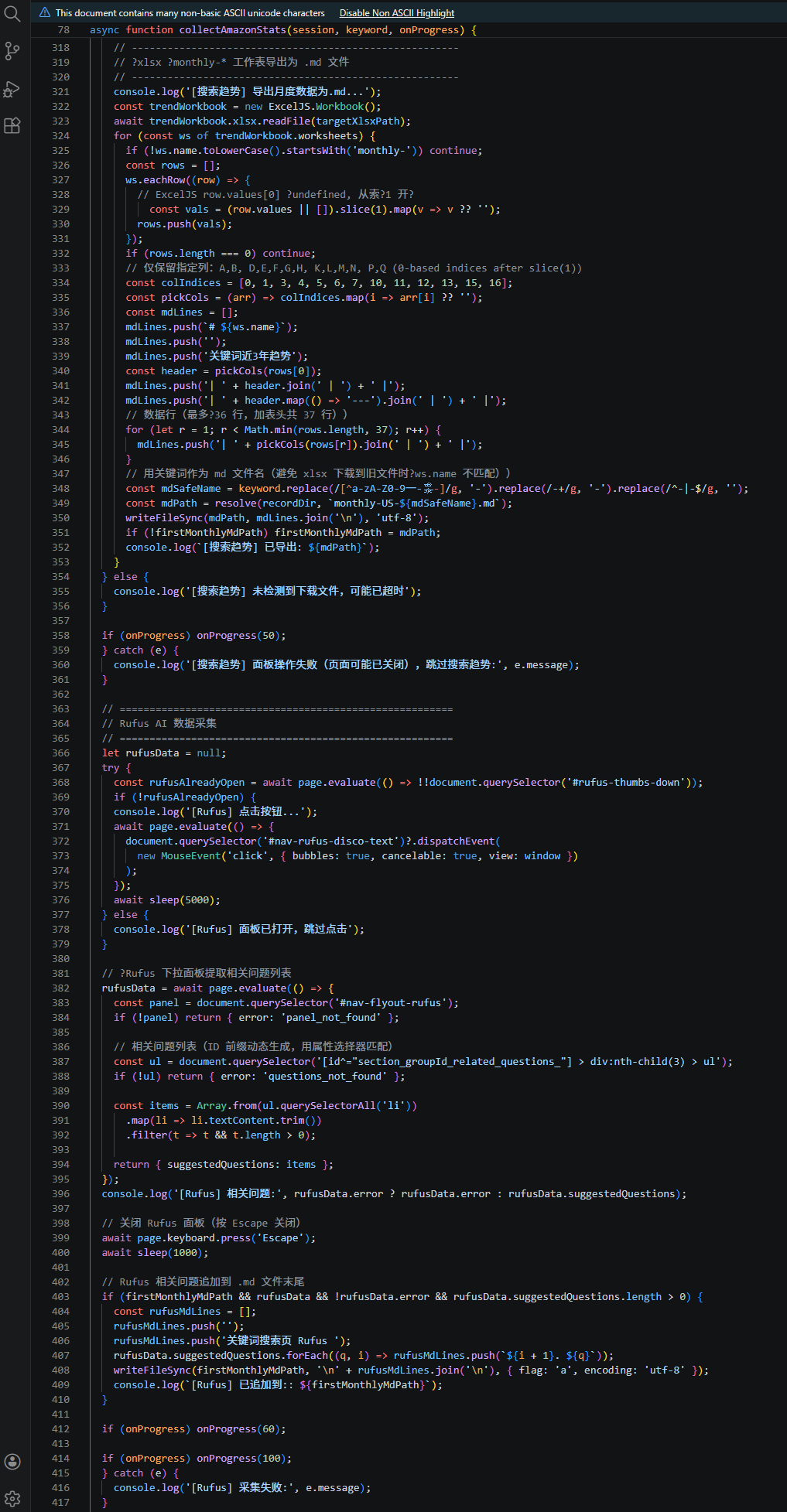
Task: Click 'let rufusData = null' on line 366
Action: tap(161, 753)
